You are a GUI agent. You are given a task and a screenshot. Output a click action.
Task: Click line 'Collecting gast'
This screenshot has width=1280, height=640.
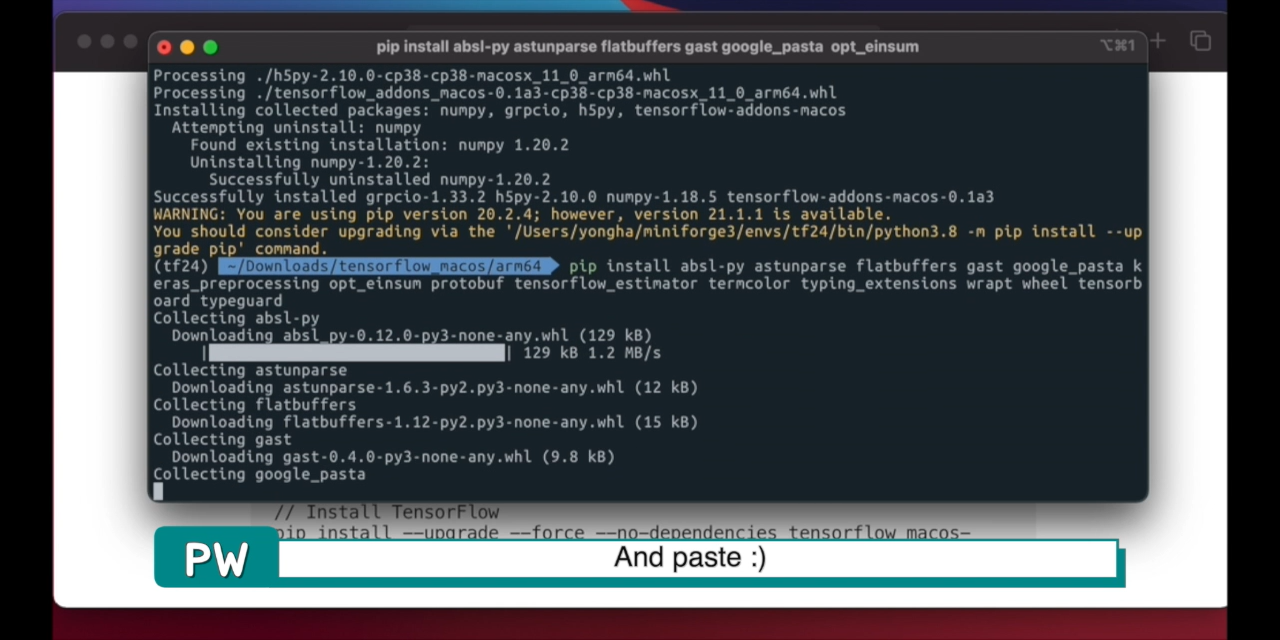pyautogui.click(x=222, y=439)
